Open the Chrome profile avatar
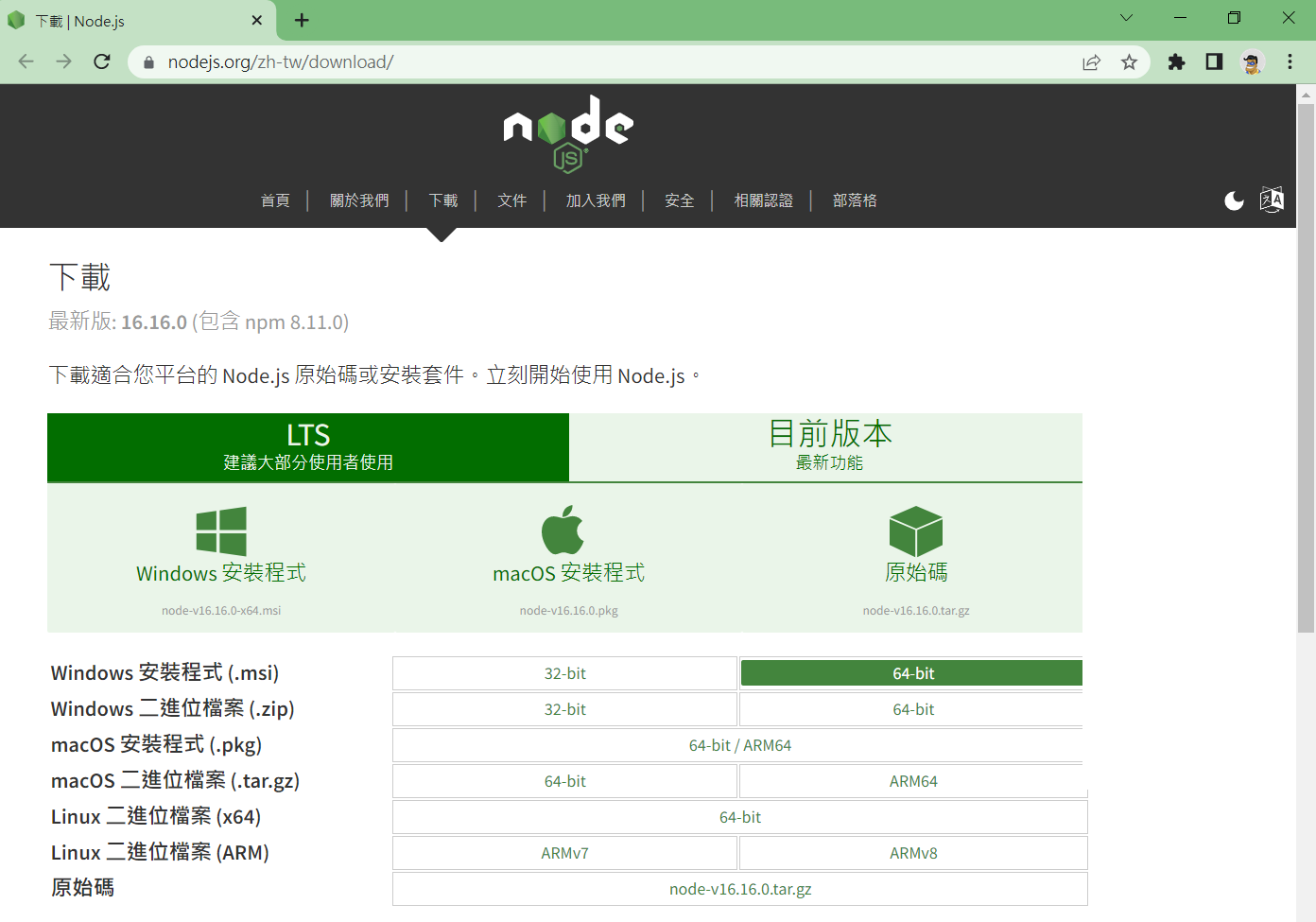1316x922 pixels. pyautogui.click(x=1252, y=62)
